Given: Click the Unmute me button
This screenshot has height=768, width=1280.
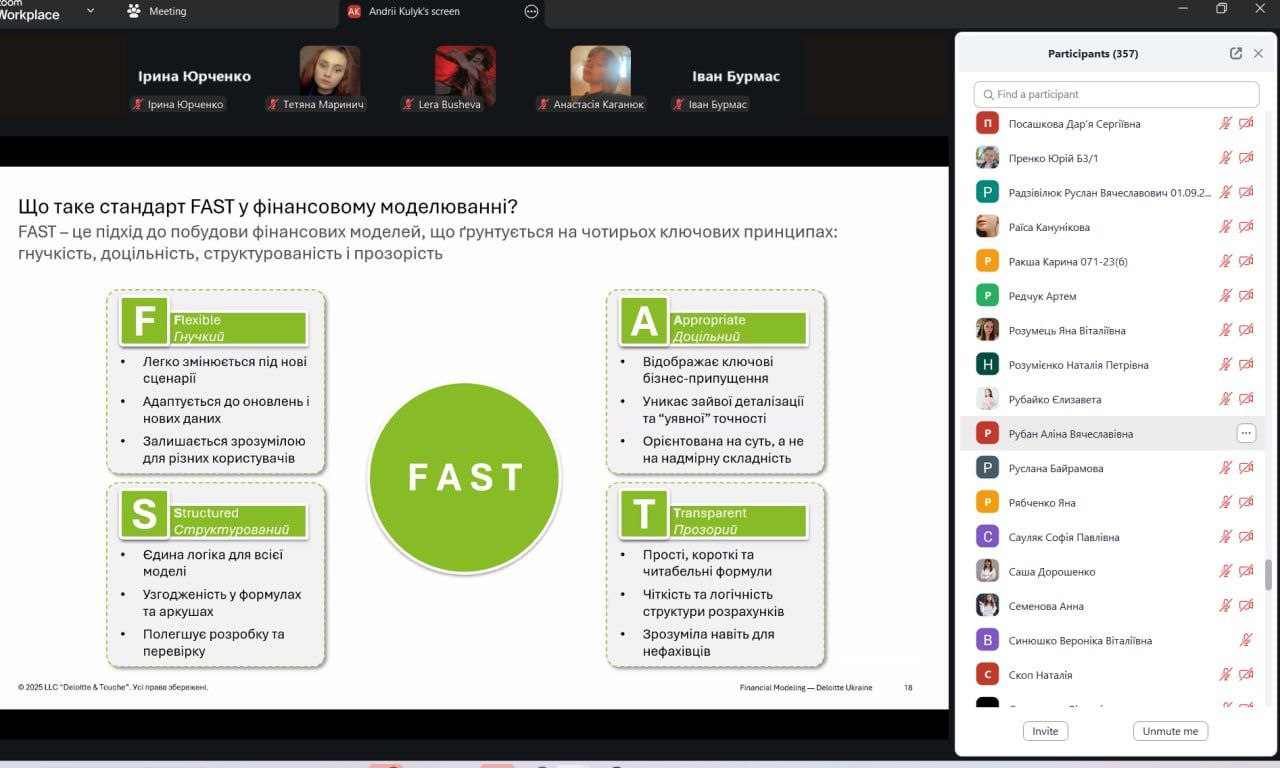Looking at the screenshot, I should [x=1170, y=731].
